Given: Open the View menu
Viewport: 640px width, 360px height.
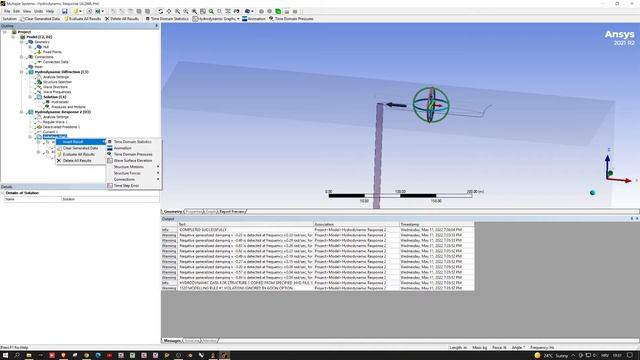Looking at the screenshot, I should (x=27, y=11).
